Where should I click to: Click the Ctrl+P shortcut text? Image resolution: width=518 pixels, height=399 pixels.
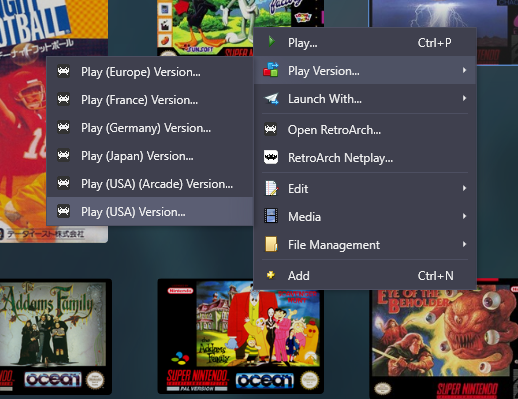(x=434, y=43)
